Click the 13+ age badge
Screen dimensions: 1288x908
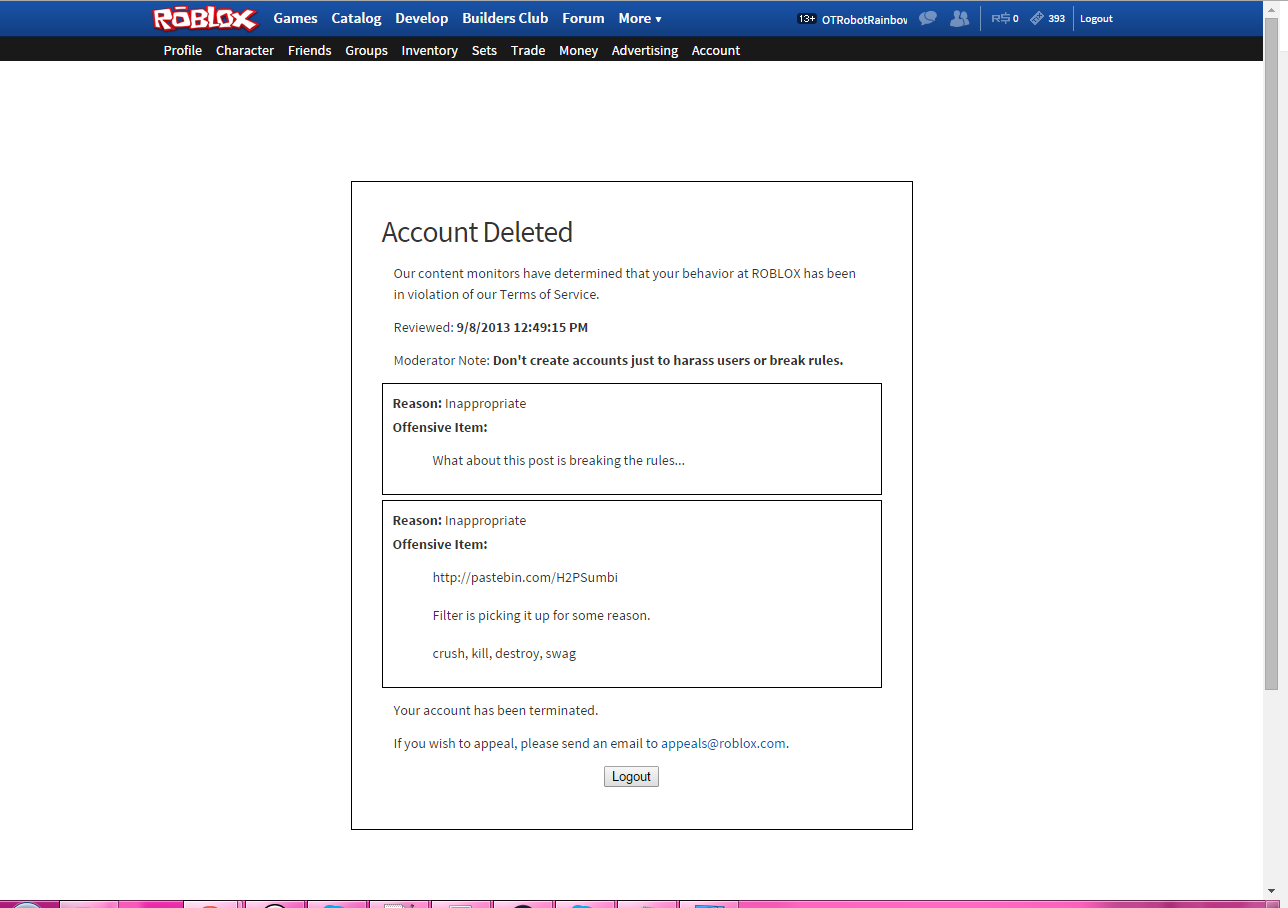tap(807, 19)
